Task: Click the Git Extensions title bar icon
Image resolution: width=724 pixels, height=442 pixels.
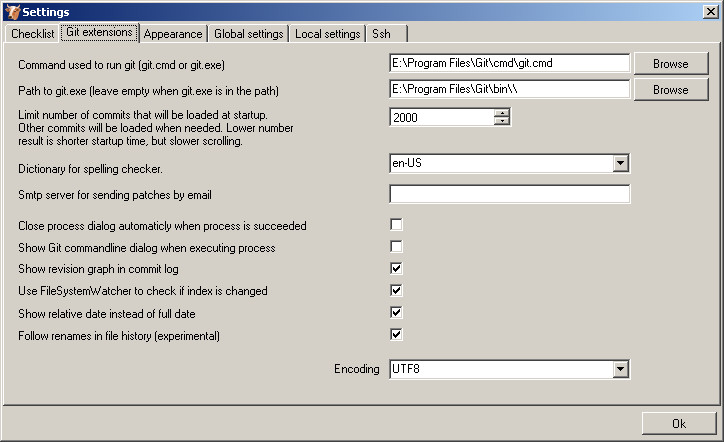Action: [x=11, y=11]
